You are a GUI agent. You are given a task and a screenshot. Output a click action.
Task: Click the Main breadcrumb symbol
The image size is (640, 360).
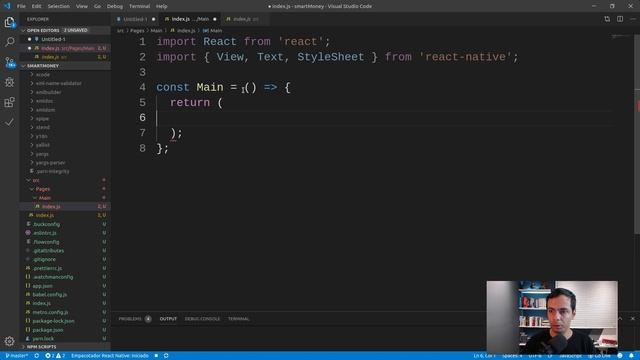[213, 31]
